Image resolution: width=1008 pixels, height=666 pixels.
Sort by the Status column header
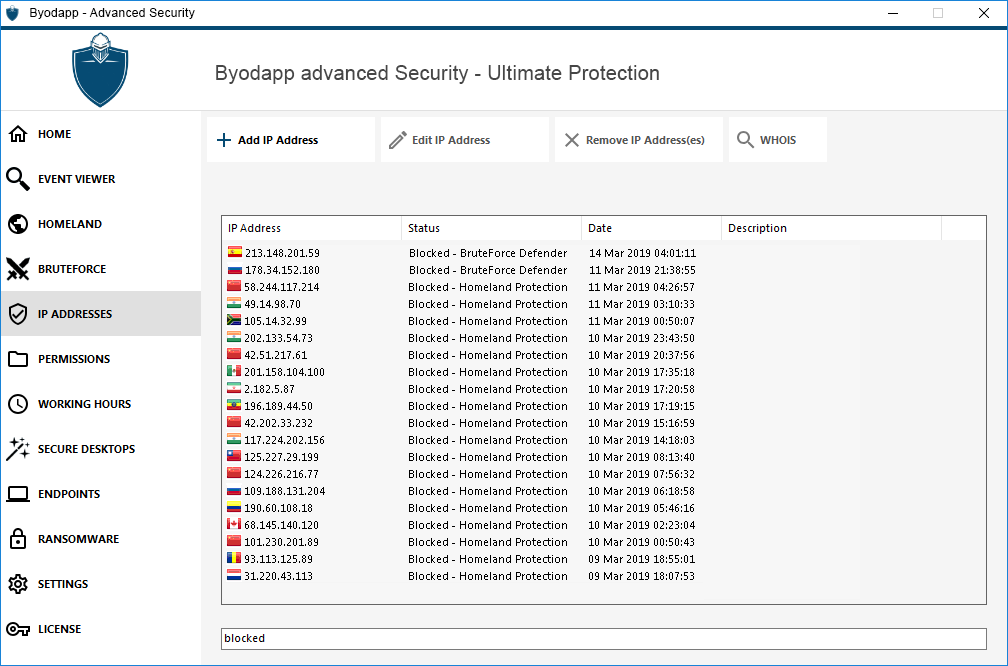(x=492, y=228)
